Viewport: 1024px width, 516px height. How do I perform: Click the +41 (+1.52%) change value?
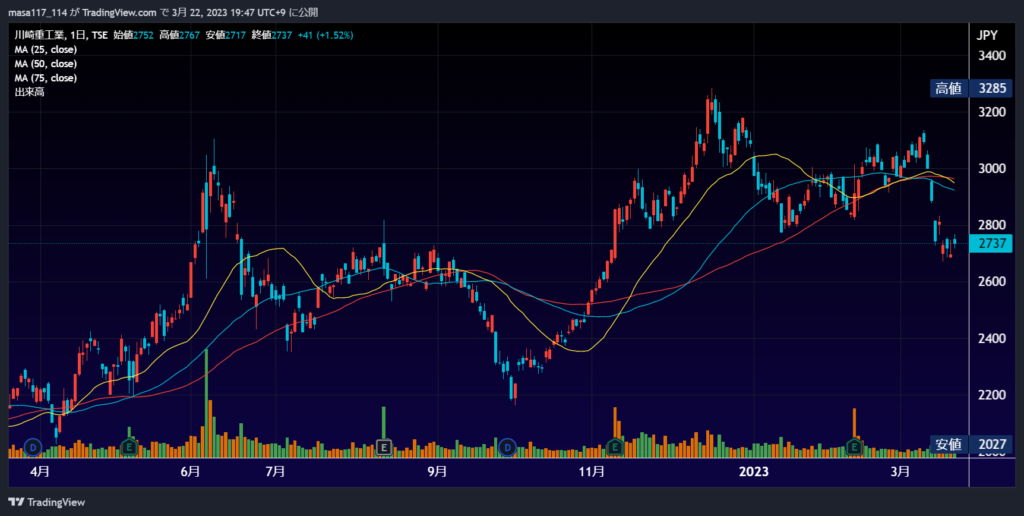(x=325, y=35)
